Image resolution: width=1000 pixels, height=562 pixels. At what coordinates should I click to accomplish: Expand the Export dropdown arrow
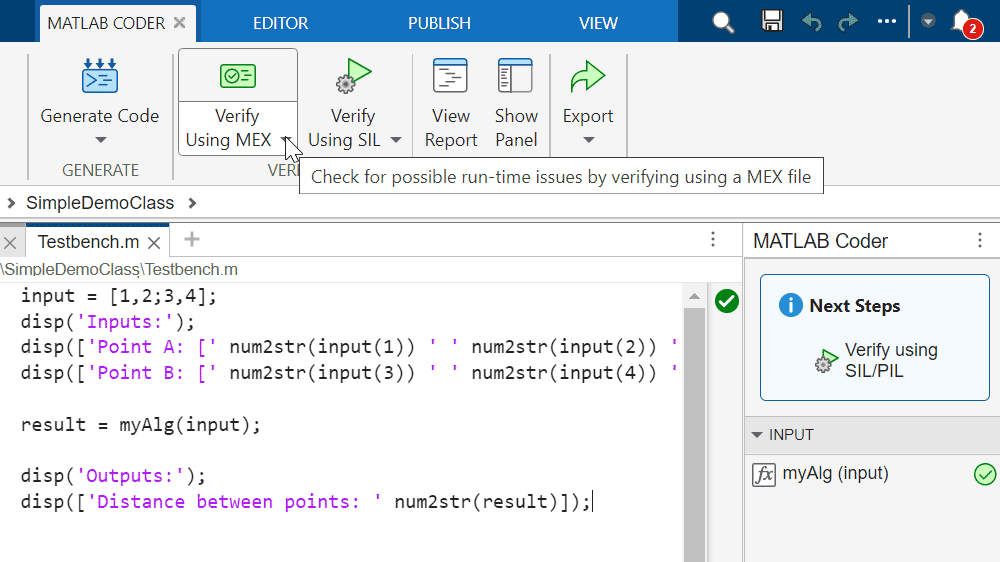click(x=588, y=140)
